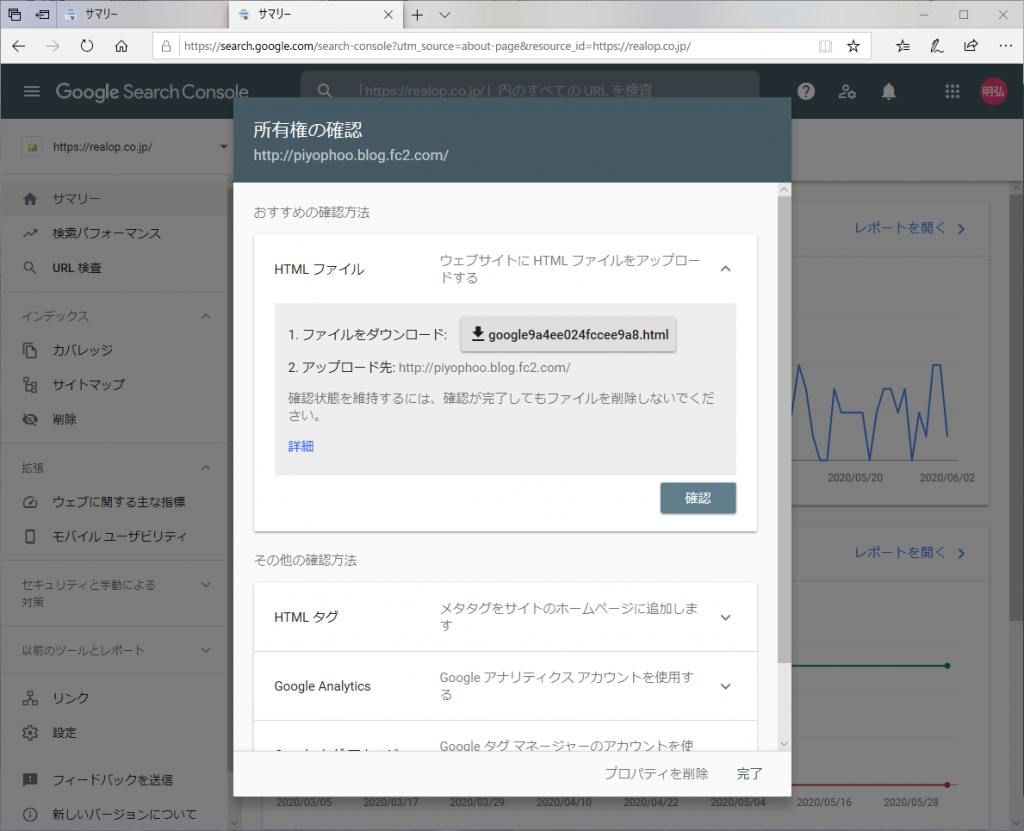Click the 確認 verify button
This screenshot has width=1024, height=831.
pyautogui.click(x=698, y=498)
